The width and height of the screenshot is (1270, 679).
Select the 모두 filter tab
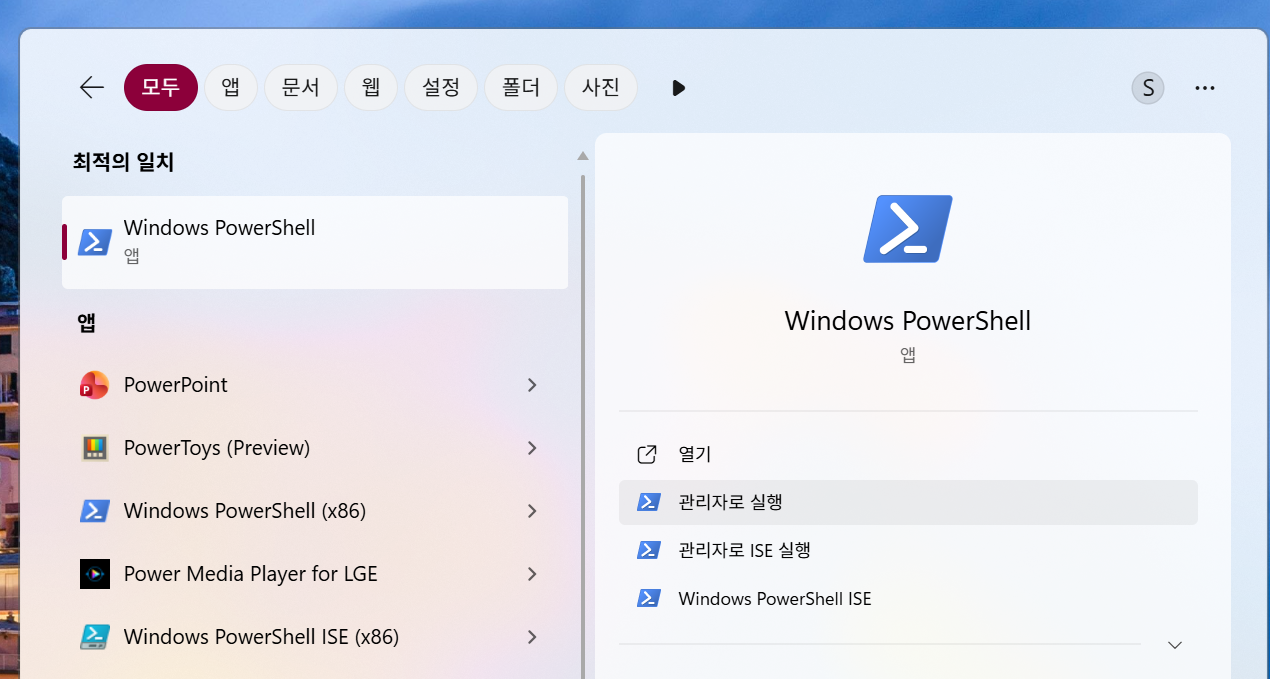[160, 88]
